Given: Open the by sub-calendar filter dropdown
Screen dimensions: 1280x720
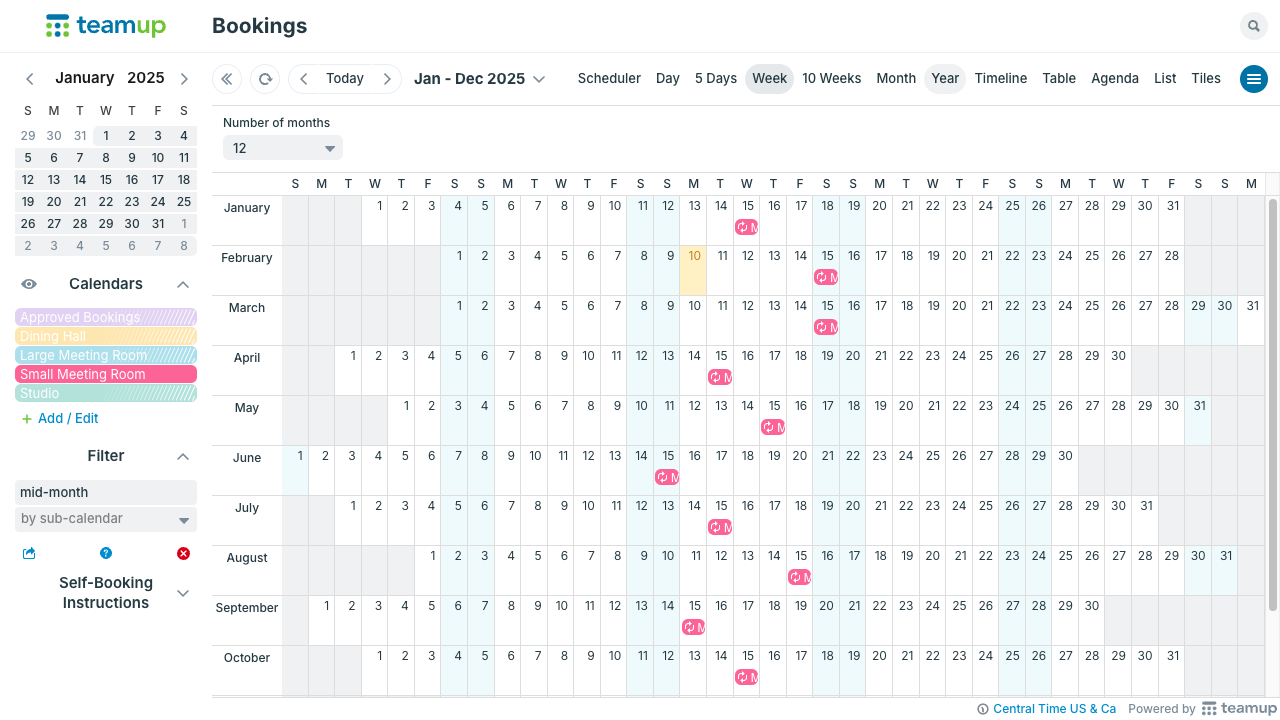Looking at the screenshot, I should pos(106,519).
